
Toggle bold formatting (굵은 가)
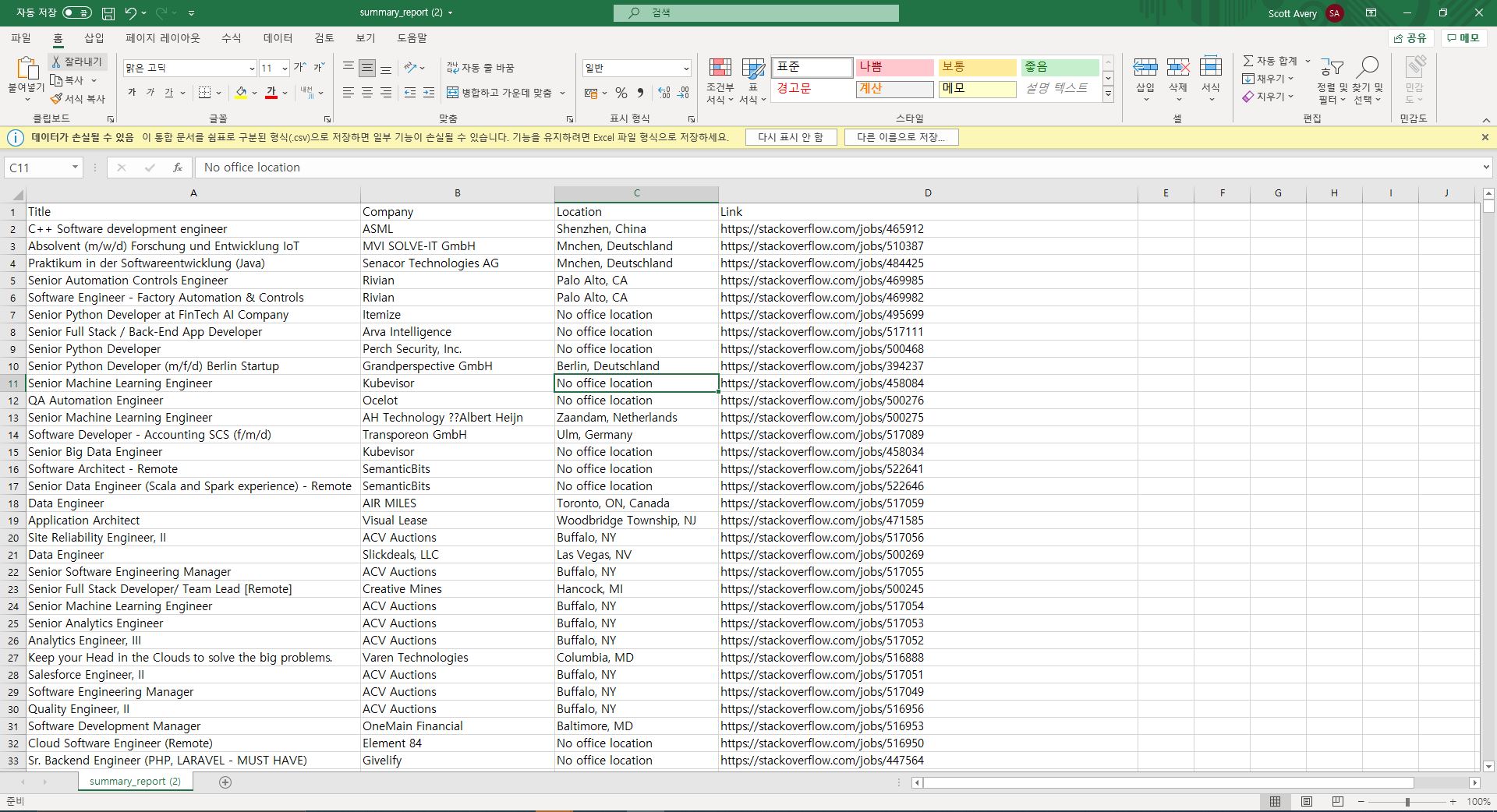(132, 93)
